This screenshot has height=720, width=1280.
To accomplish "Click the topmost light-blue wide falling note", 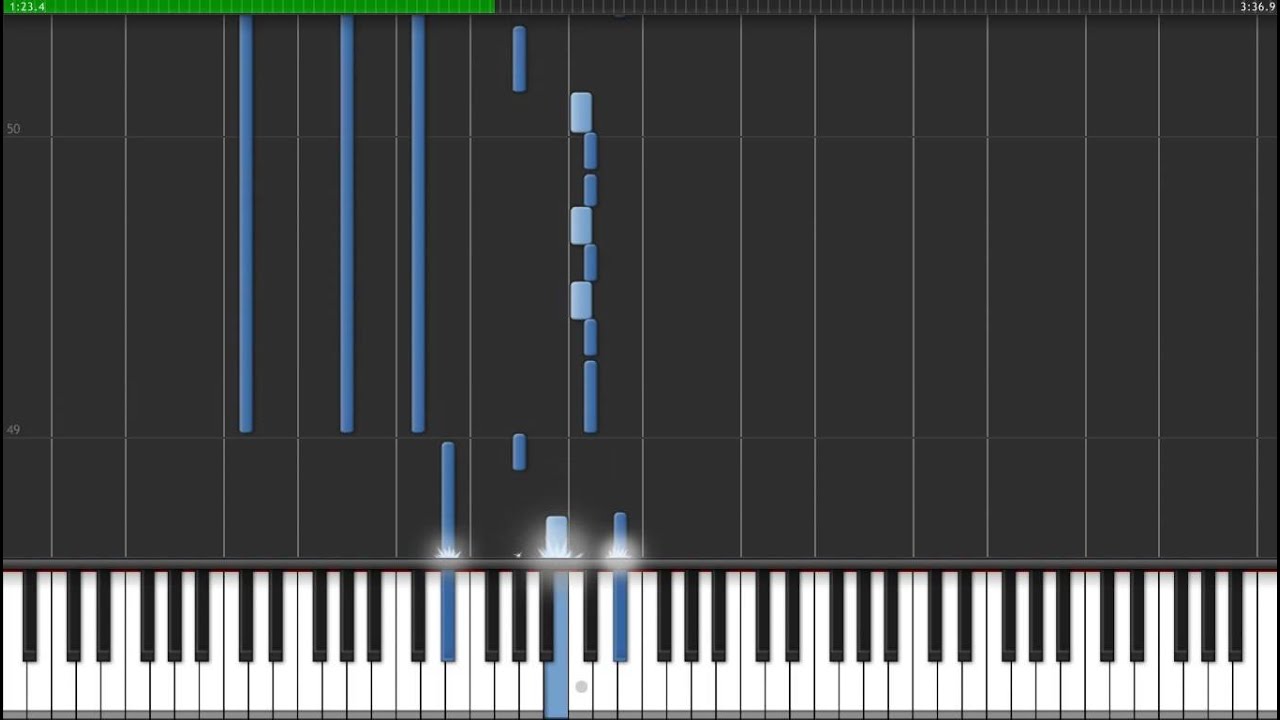I will tap(581, 113).
